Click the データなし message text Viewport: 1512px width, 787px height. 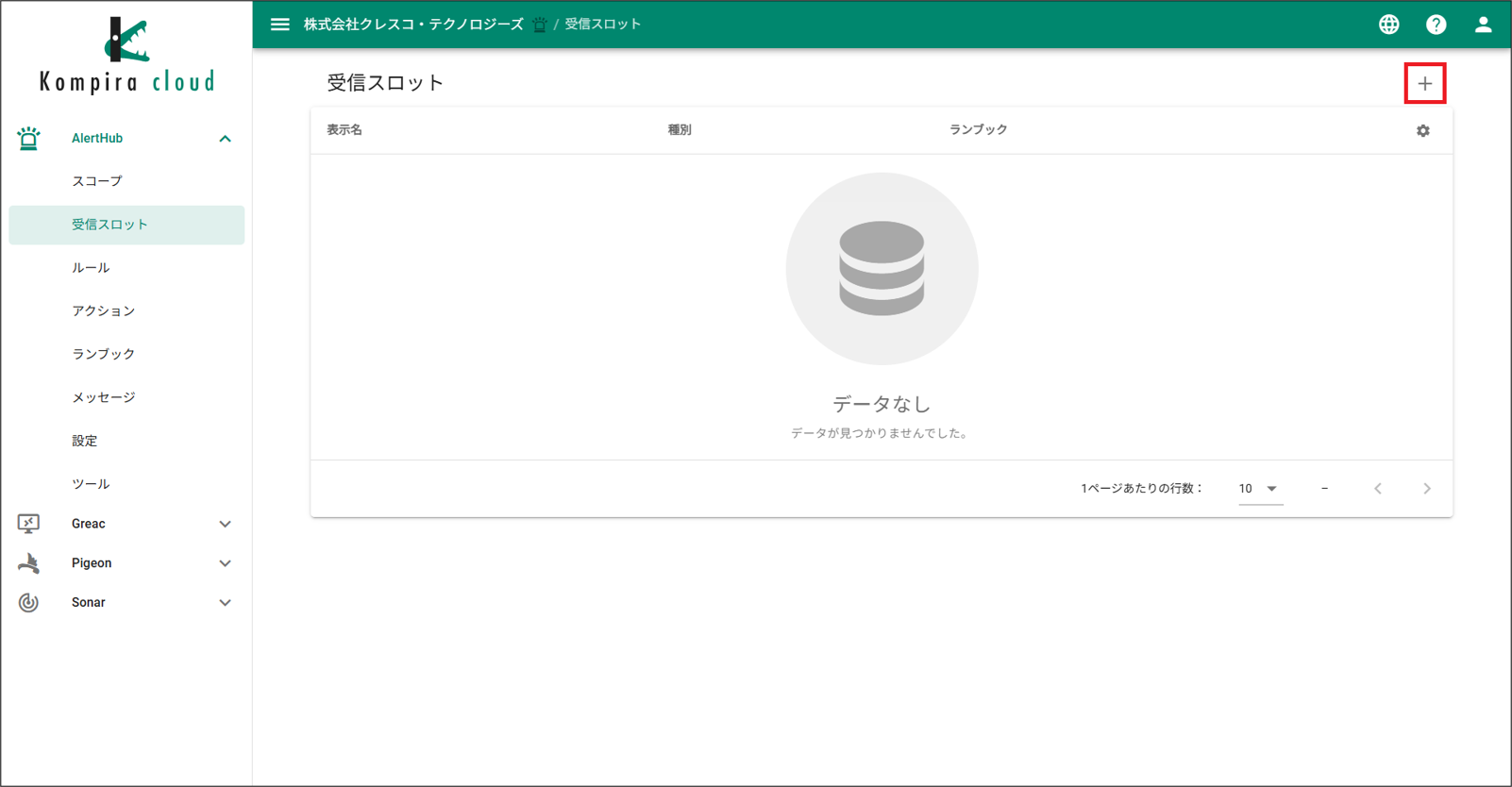click(882, 404)
